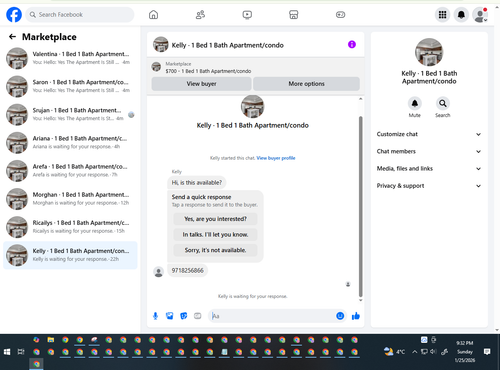500x370 pixels.
Task: Open Morghan's apartment conversation
Action: [x=70, y=199]
